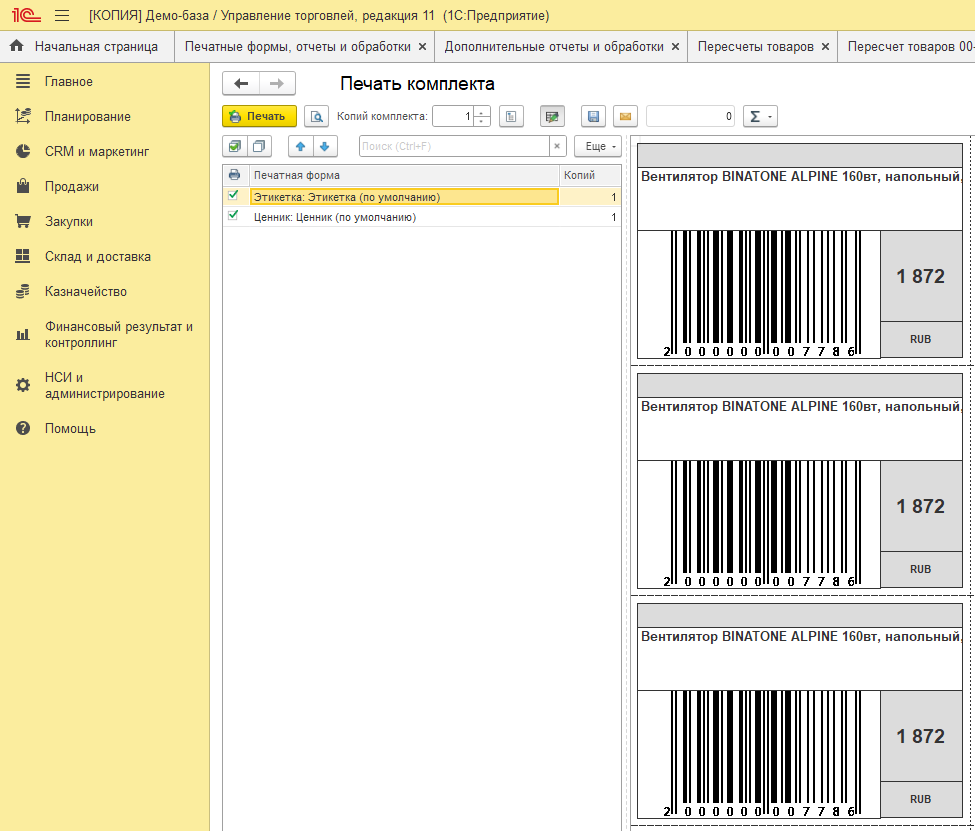Click the Поиск (Ctrl+F) search field
This screenshot has height=831, width=975.
click(455, 146)
